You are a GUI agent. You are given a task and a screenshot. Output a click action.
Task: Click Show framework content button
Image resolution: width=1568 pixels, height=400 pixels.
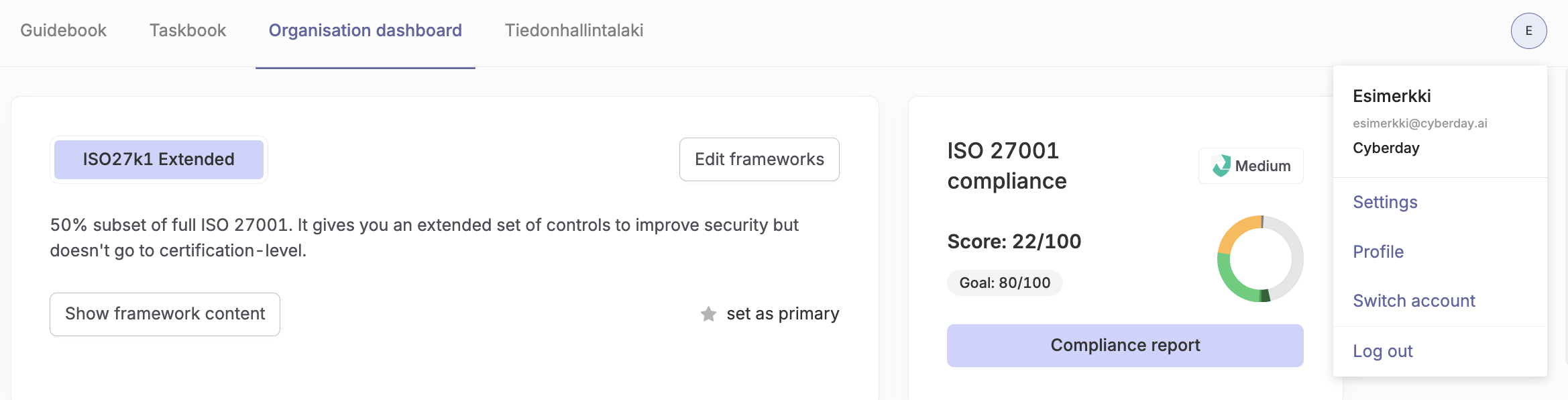click(165, 314)
